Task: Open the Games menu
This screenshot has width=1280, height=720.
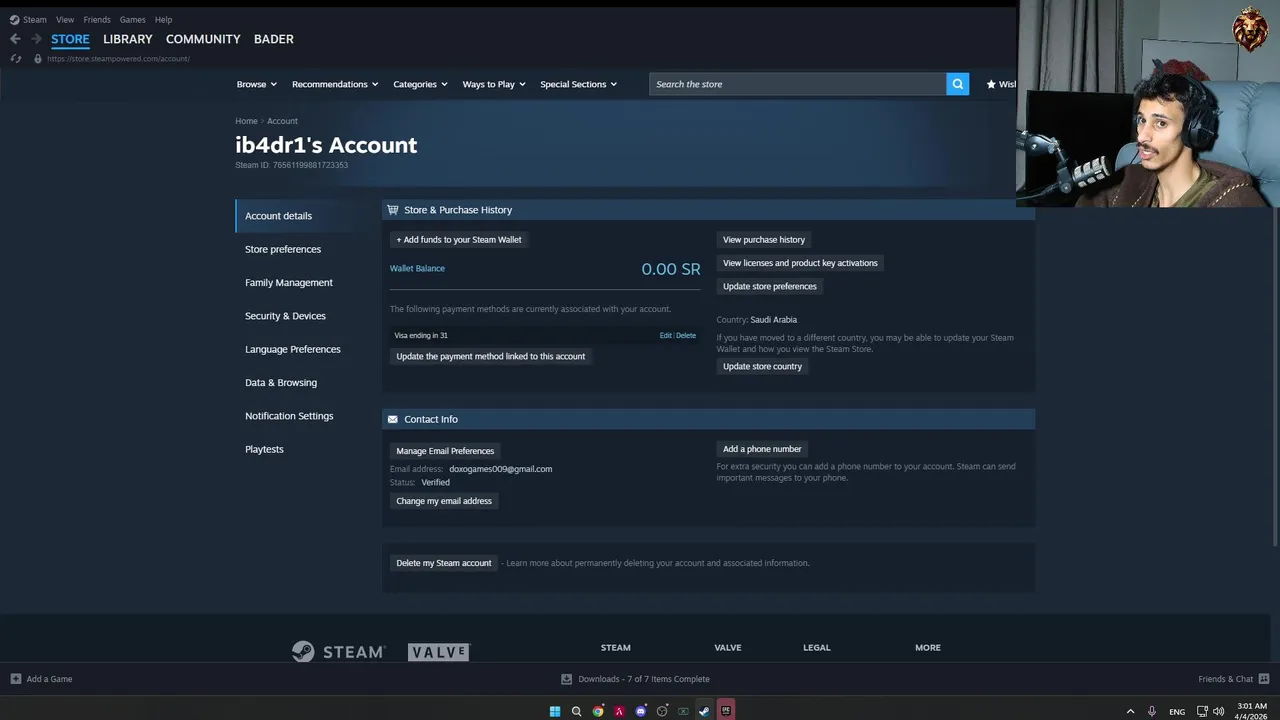Action: 132,19
